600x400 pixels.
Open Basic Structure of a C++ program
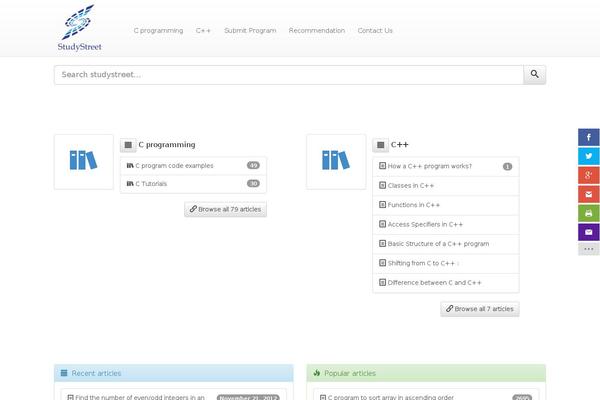[x=438, y=244]
